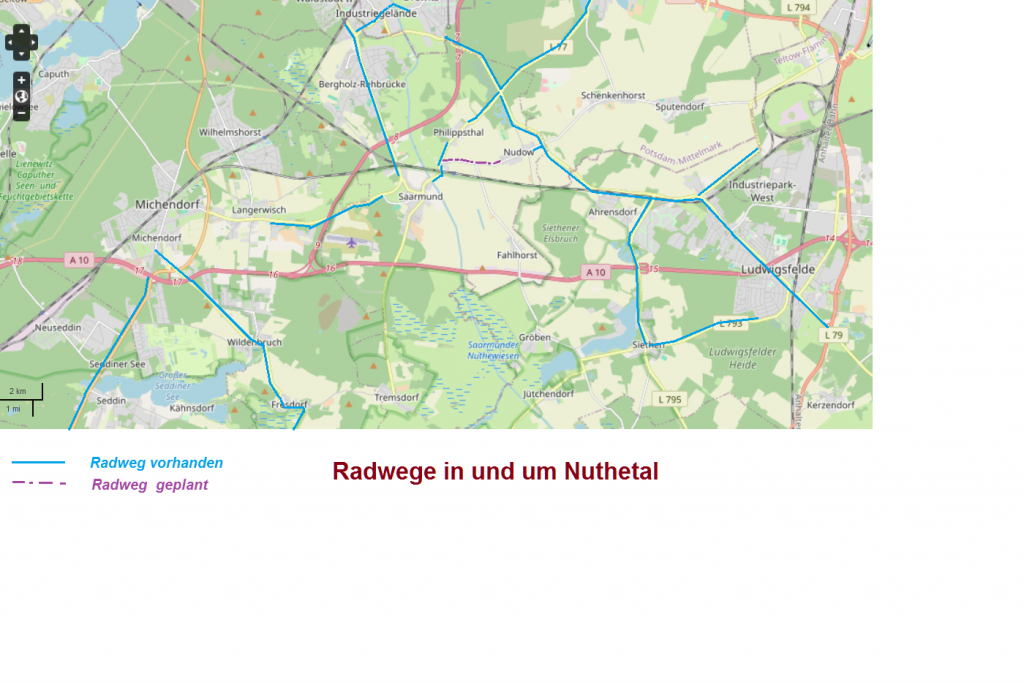The width and height of the screenshot is (1024, 682).
Task: Pan the map west with left arrow
Action: [10, 42]
